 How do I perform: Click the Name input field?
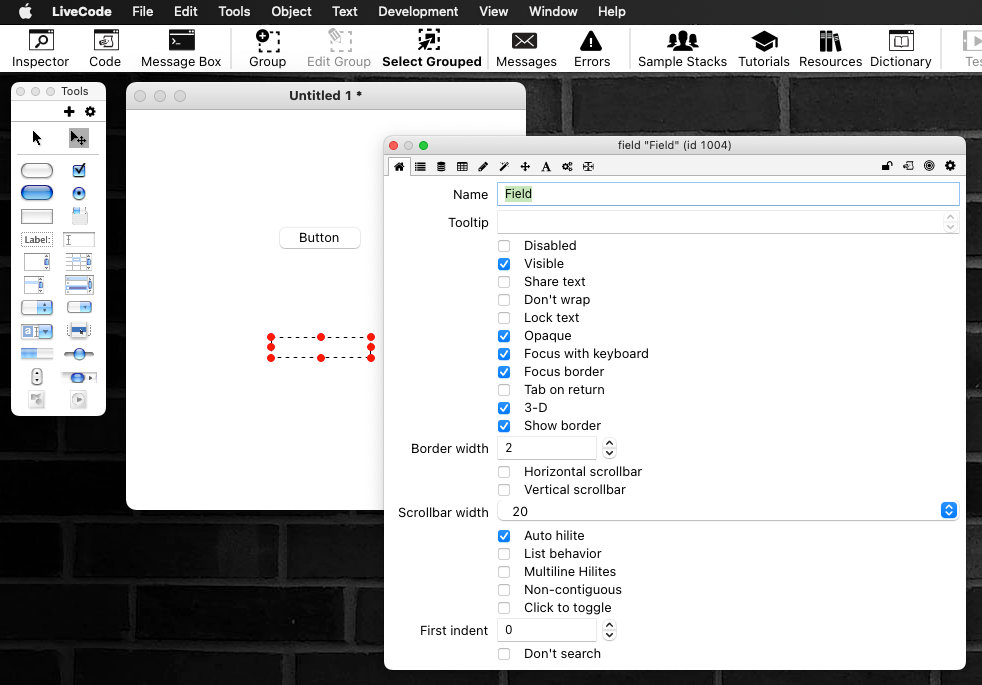[728, 194]
